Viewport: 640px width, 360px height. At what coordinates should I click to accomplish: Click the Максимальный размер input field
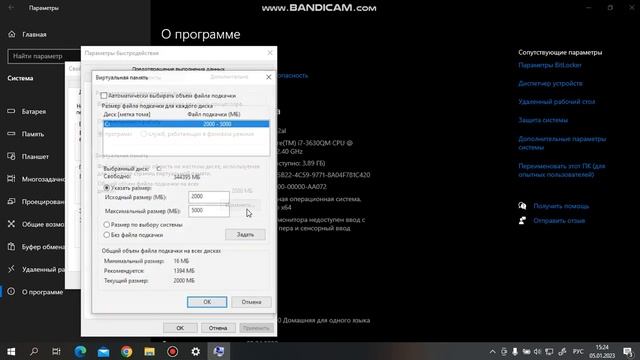tap(209, 211)
